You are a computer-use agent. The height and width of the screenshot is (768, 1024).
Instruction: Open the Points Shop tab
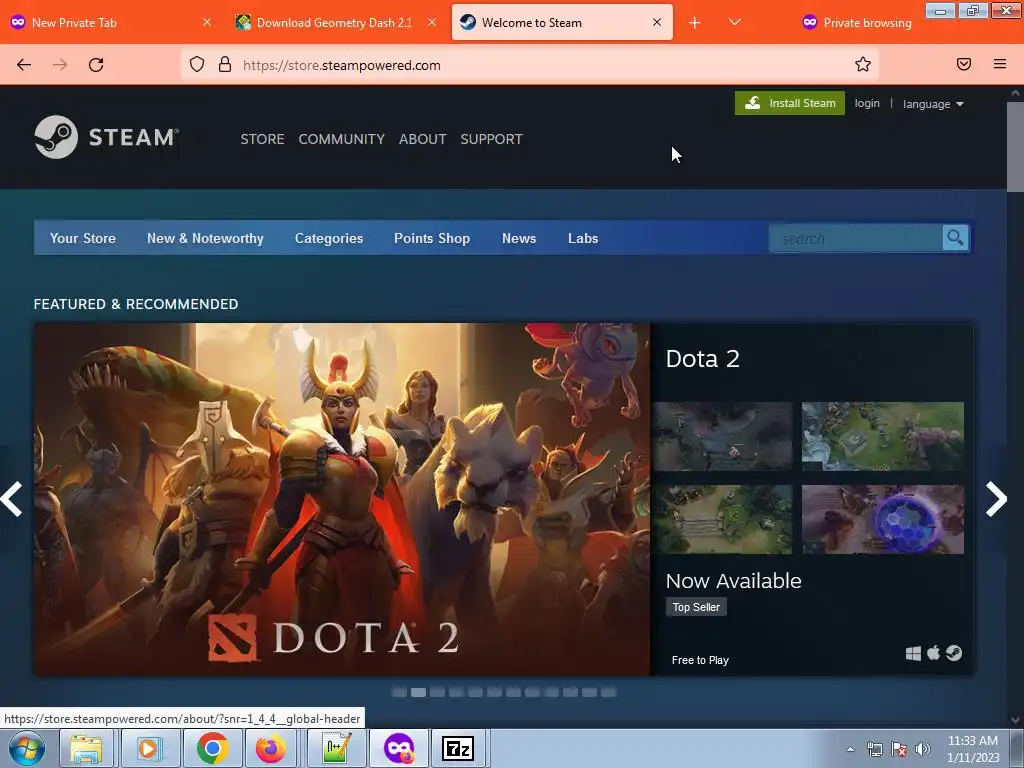pyautogui.click(x=432, y=238)
